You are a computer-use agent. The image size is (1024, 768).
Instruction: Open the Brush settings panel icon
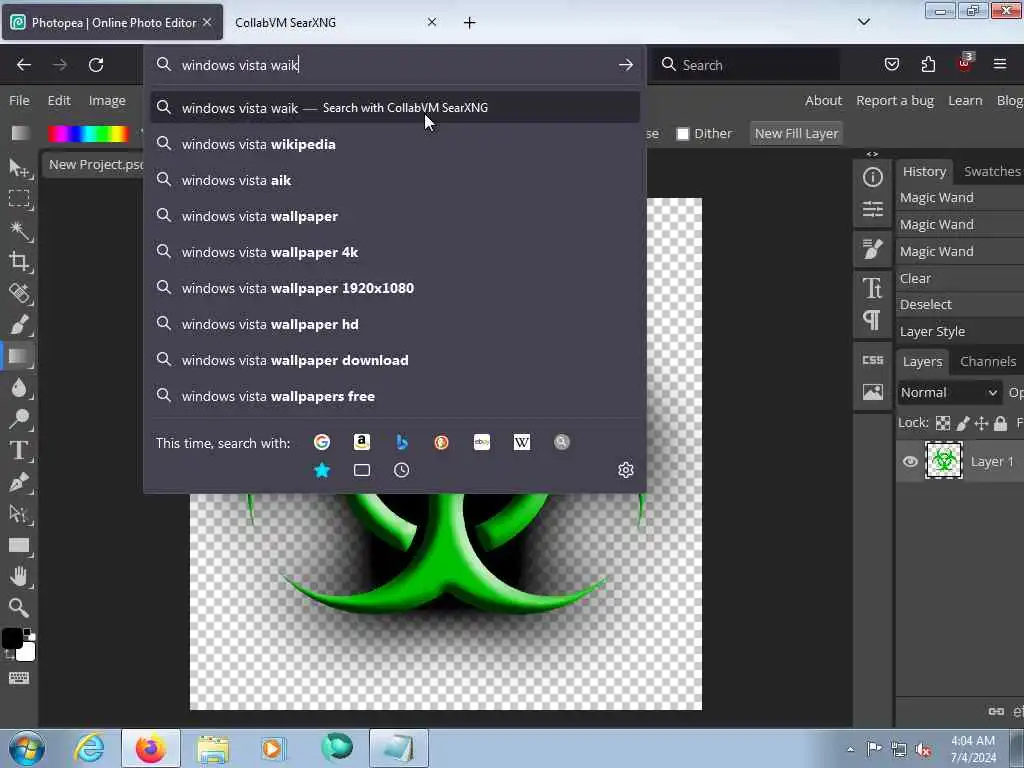pos(872,249)
